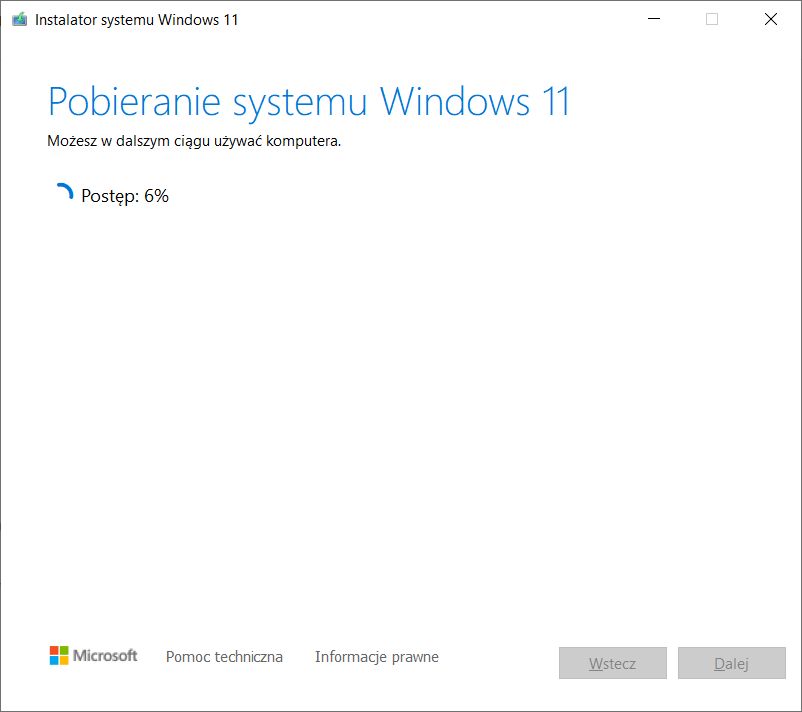This screenshot has height=712, width=802.
Task: Open the "Pomoc techniczna" link
Action: pos(224,657)
